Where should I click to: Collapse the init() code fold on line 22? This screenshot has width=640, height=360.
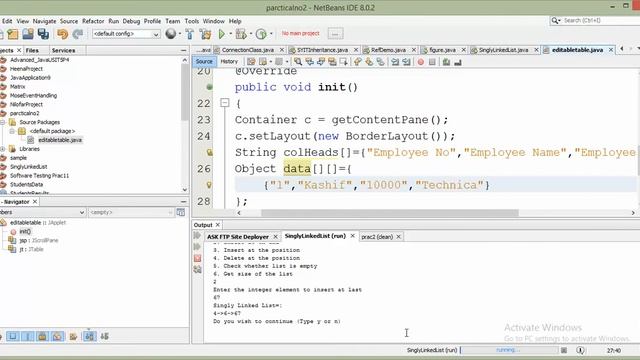tap(224, 102)
